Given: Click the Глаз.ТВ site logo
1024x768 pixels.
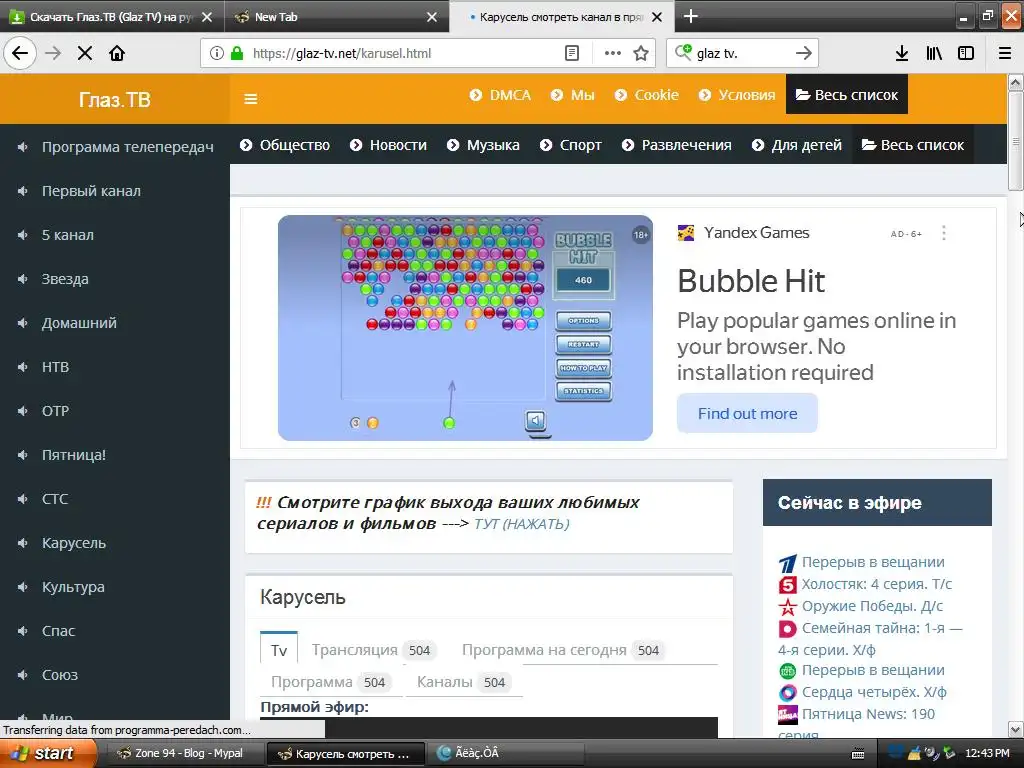Looking at the screenshot, I should click(x=114, y=99).
